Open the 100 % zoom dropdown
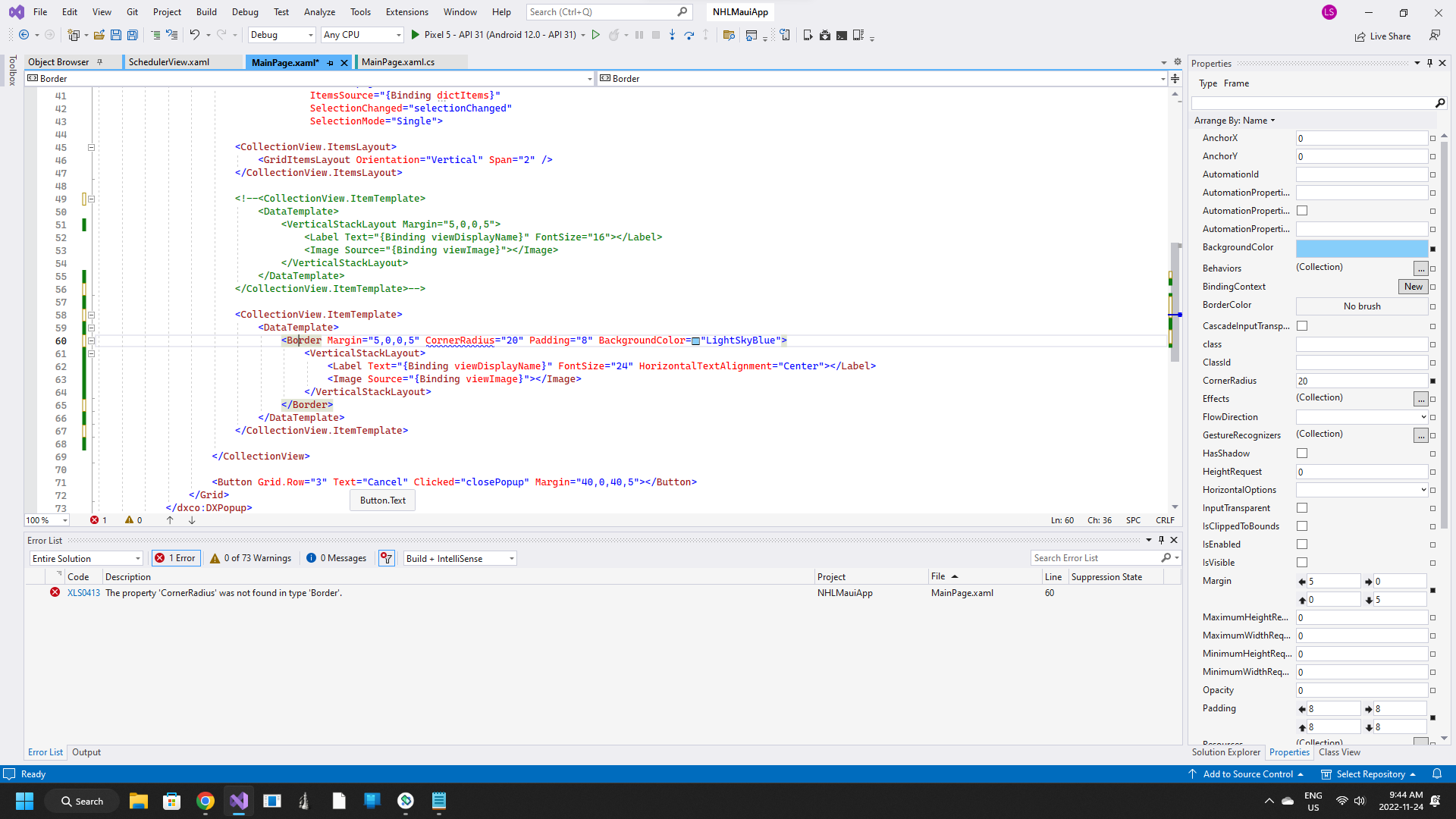1456x819 pixels. coord(47,520)
